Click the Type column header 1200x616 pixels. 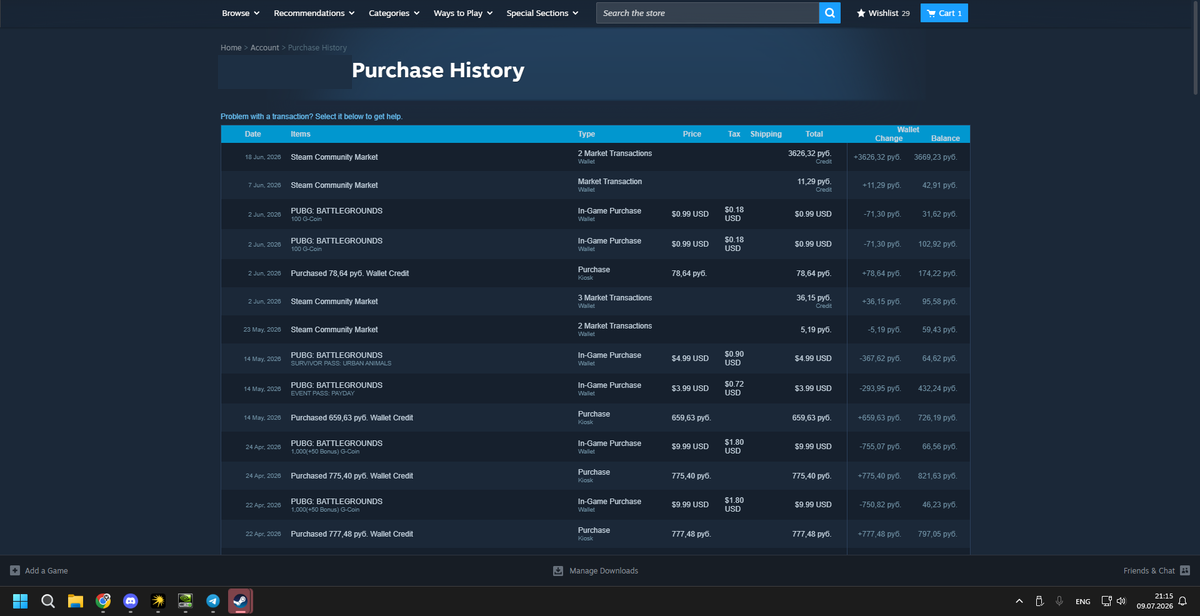coord(586,134)
